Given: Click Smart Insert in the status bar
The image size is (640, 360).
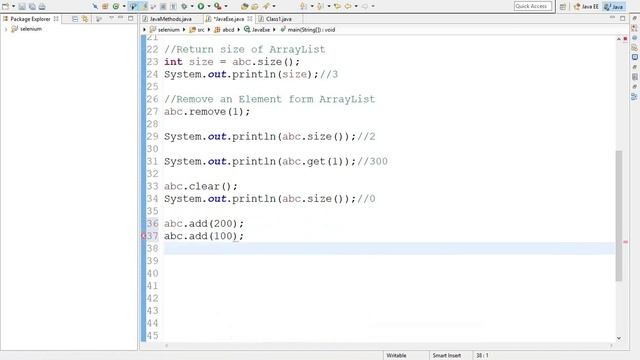Looking at the screenshot, I should click(x=447, y=356).
